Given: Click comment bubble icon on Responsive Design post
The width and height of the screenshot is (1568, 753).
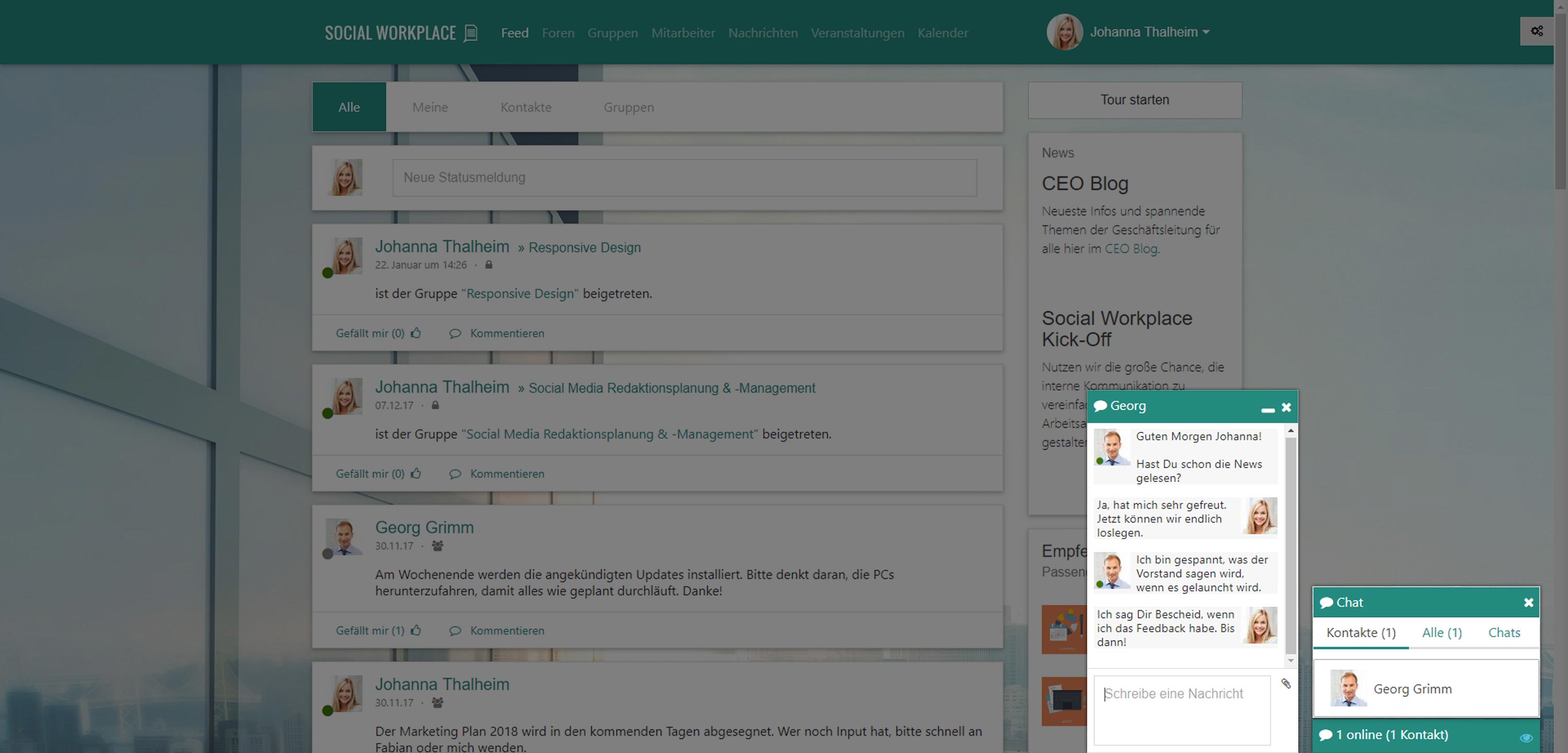Looking at the screenshot, I should click(x=455, y=333).
